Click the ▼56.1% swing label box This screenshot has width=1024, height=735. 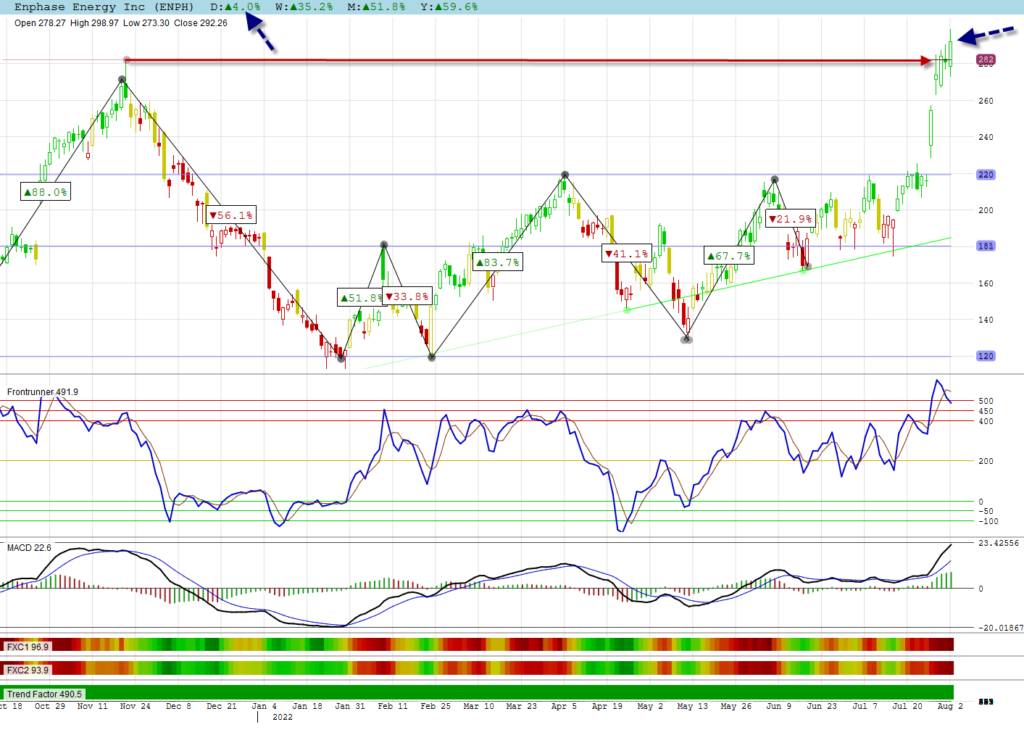pyautogui.click(x=231, y=215)
